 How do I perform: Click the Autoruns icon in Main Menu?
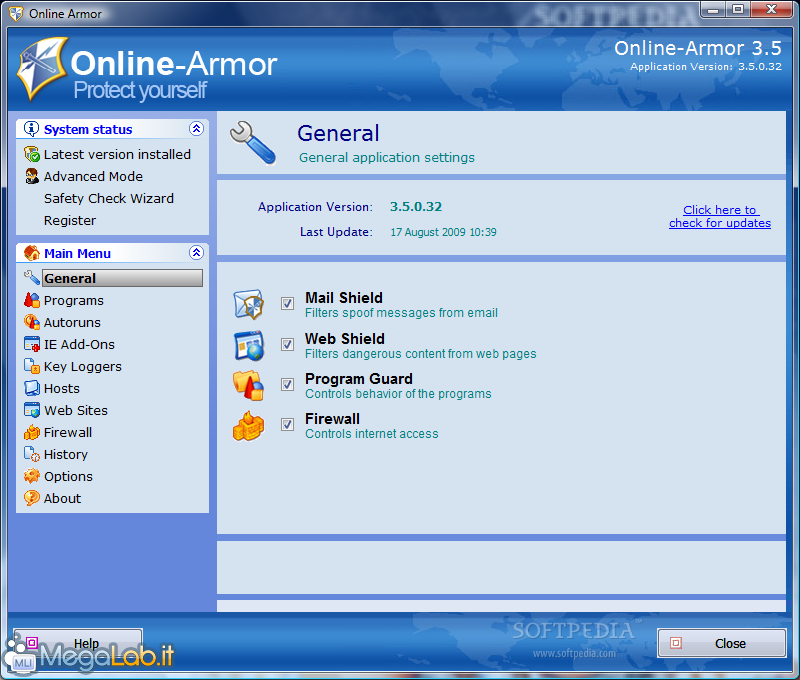pyautogui.click(x=32, y=322)
